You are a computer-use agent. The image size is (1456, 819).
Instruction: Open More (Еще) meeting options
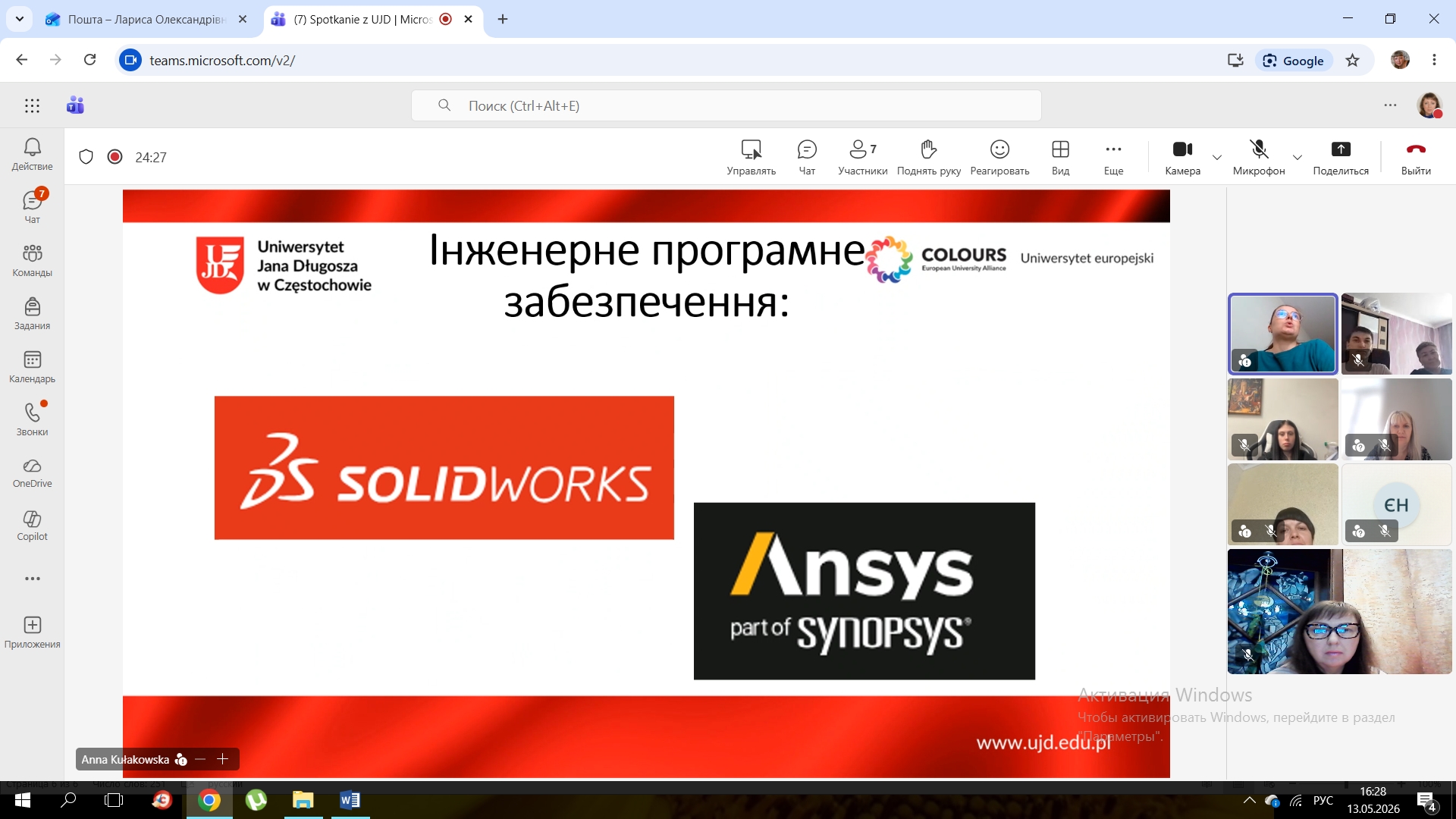[1113, 158]
